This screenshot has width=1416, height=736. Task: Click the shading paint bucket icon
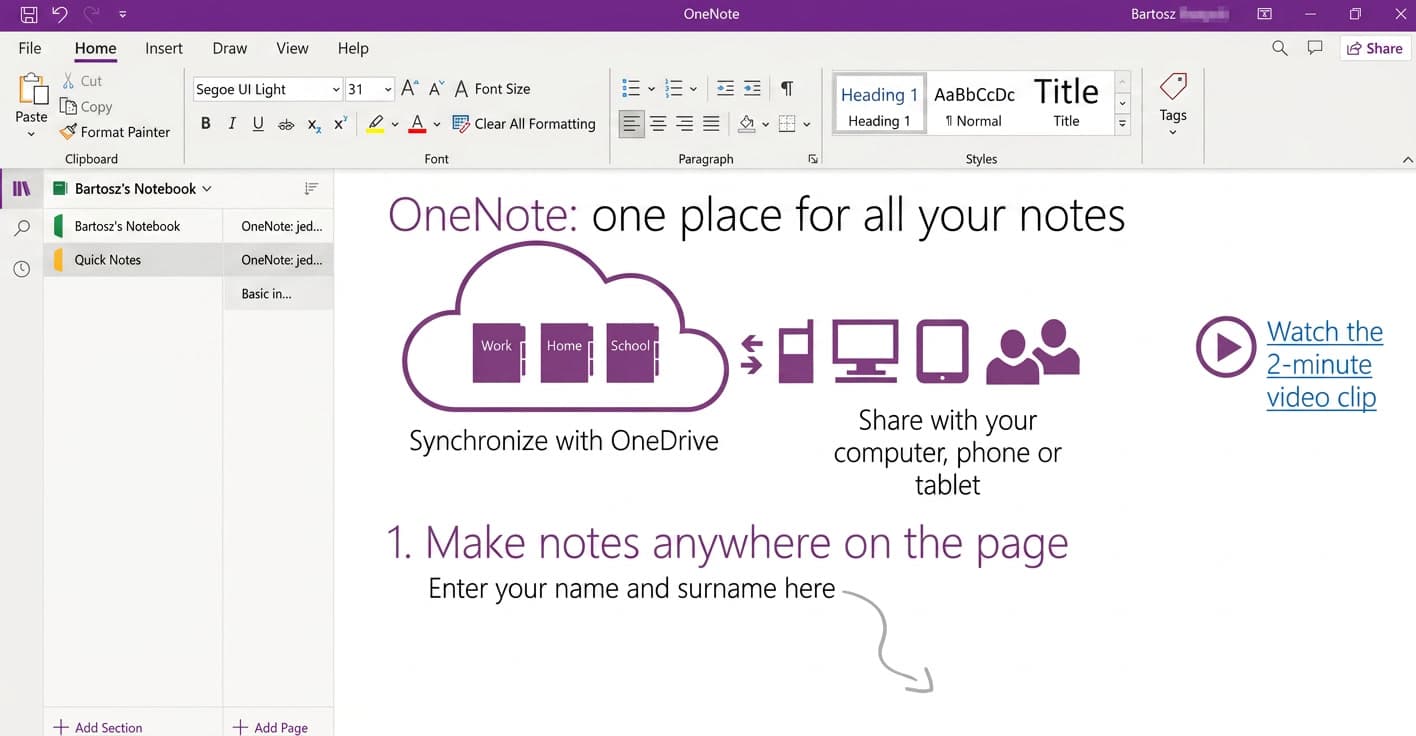[x=747, y=124]
